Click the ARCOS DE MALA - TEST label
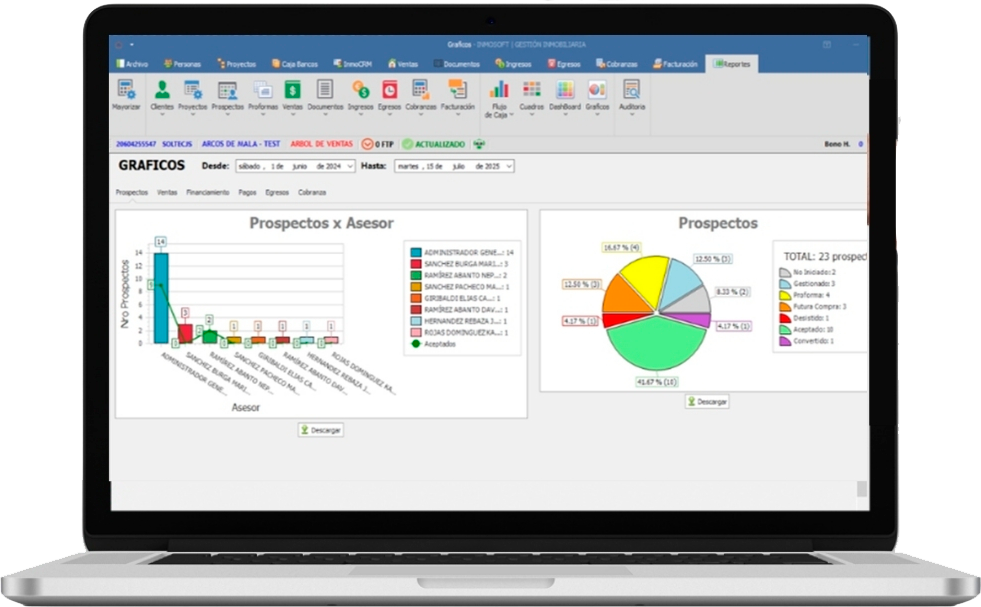Screen dimensions: 981x607 [x=241, y=144]
